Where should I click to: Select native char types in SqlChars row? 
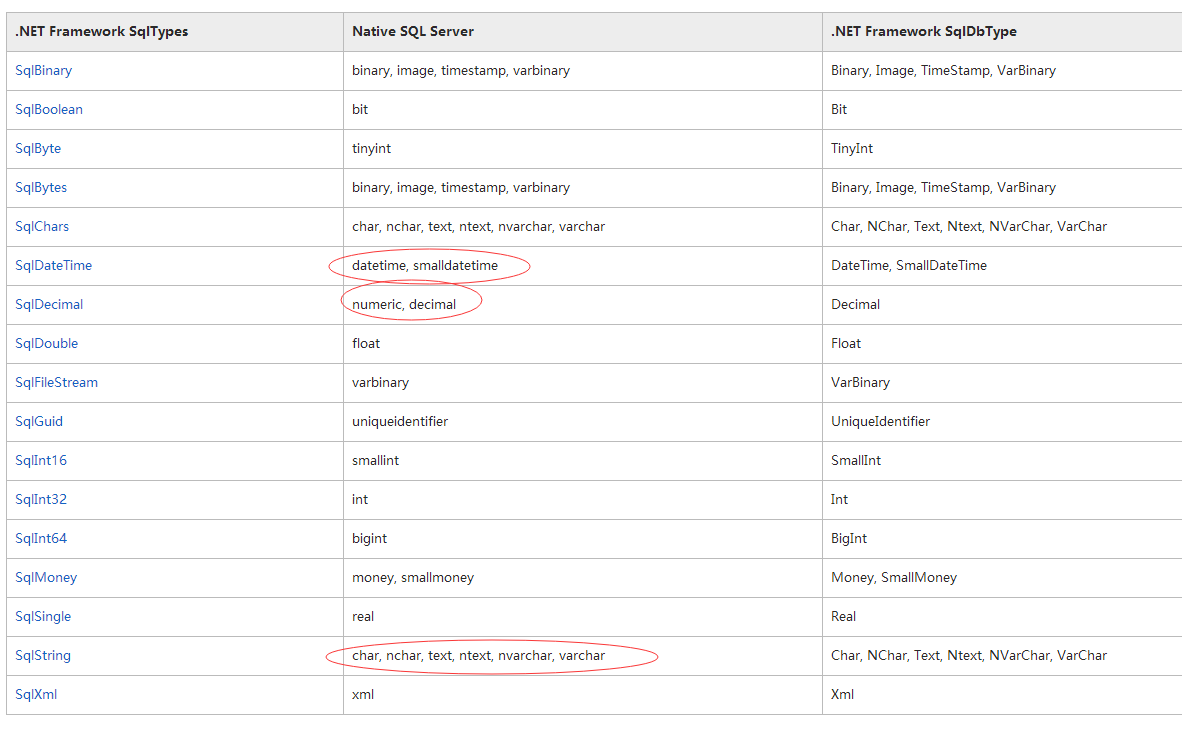479,226
